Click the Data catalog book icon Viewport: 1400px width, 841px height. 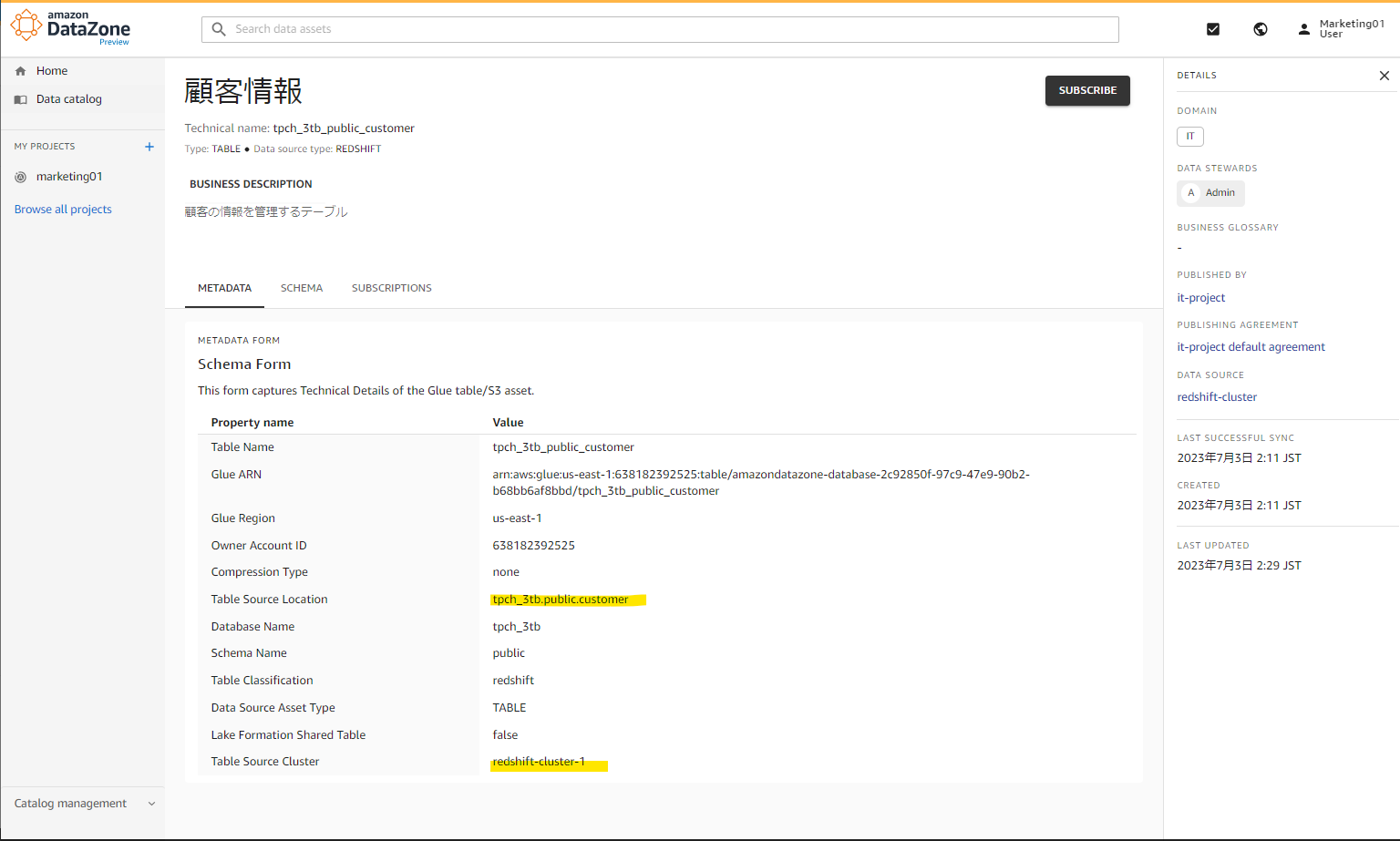(x=21, y=99)
